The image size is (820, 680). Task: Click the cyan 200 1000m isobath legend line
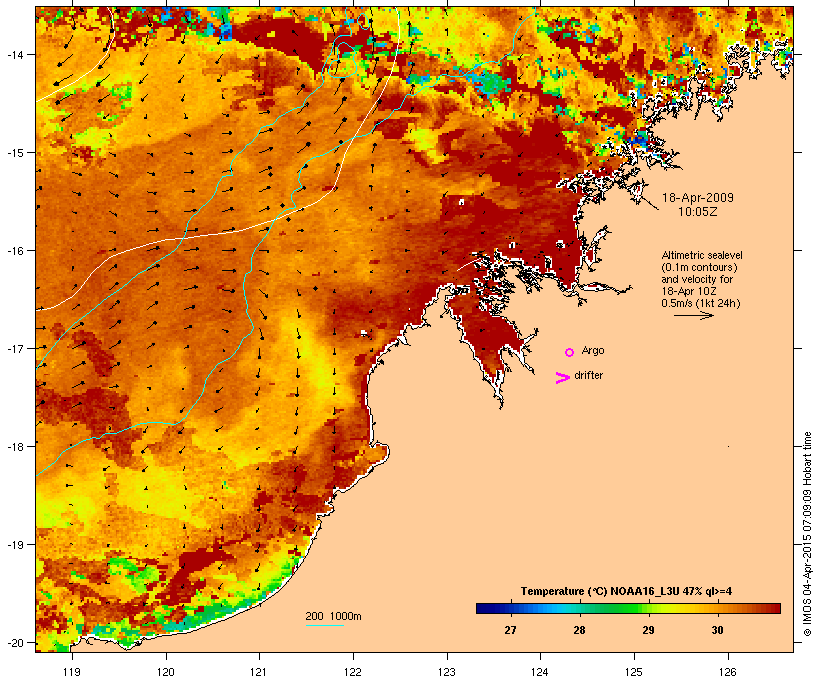325,626
